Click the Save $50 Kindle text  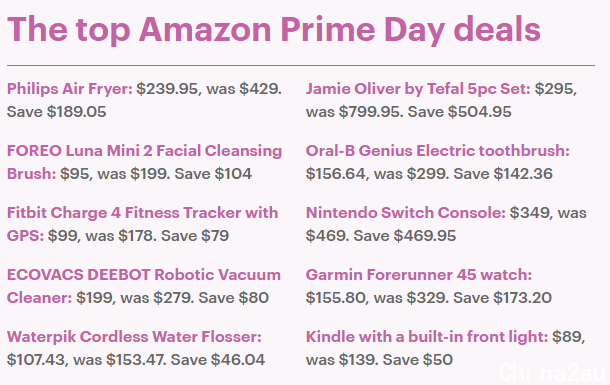pyautogui.click(x=419, y=360)
